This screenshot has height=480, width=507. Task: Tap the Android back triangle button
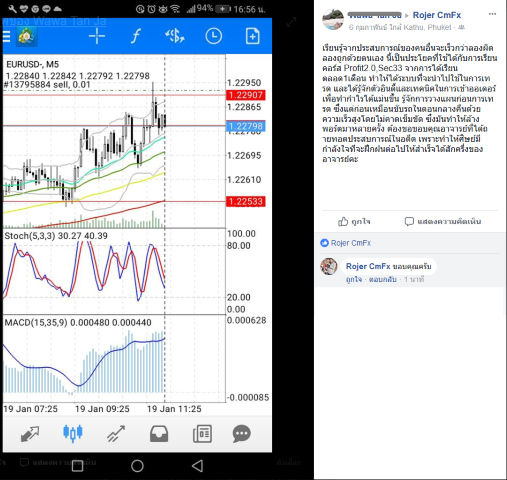pos(198,466)
